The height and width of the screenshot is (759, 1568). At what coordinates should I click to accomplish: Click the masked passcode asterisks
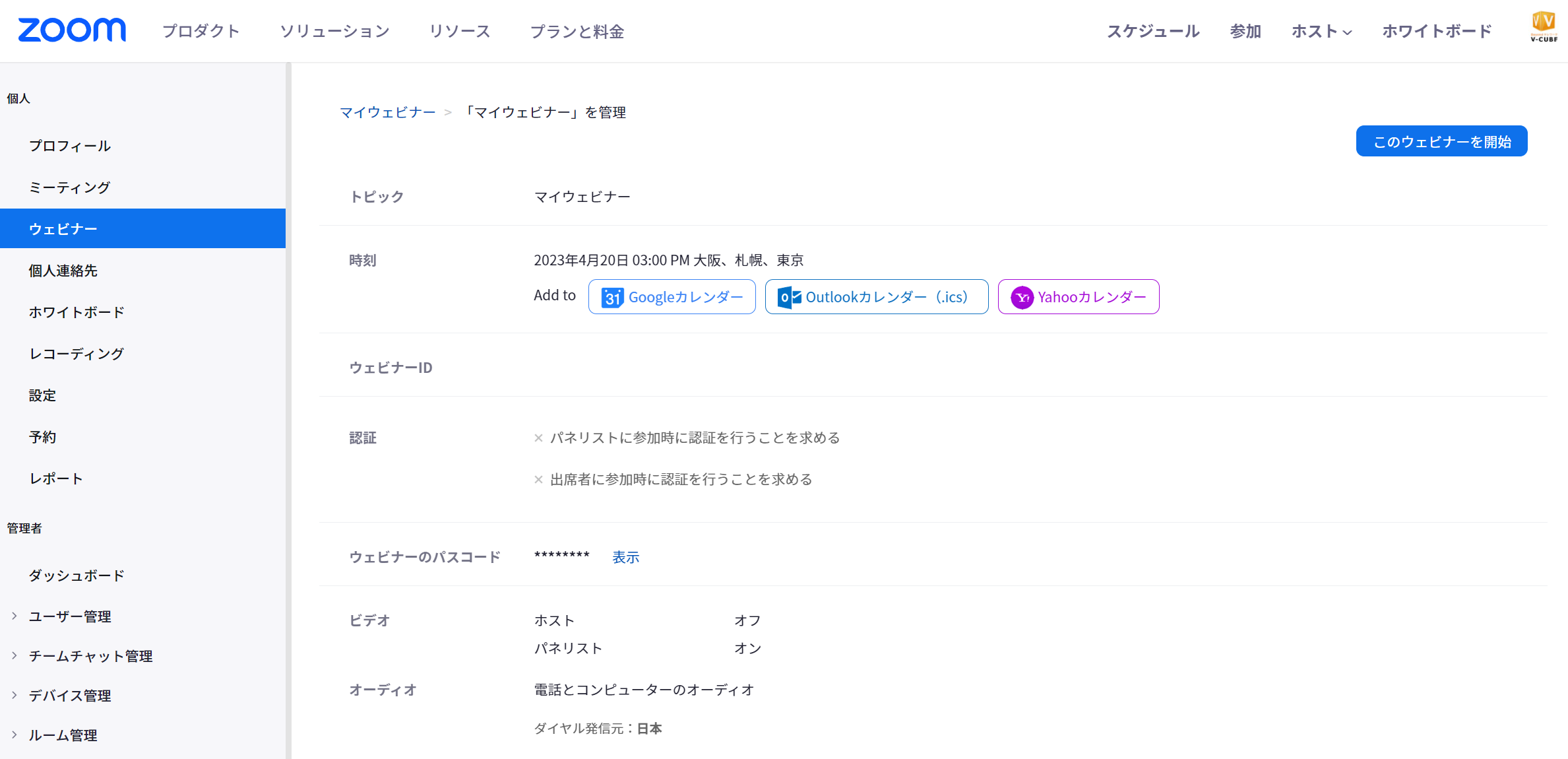pyautogui.click(x=561, y=556)
